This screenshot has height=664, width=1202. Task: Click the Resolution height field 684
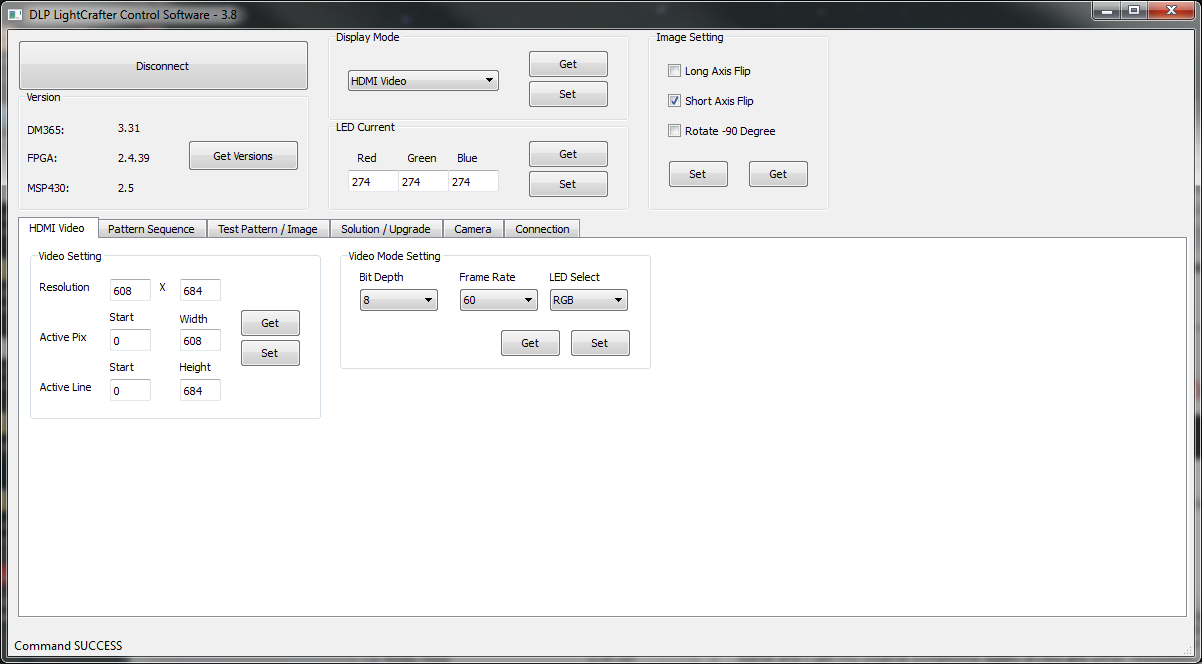(200, 290)
